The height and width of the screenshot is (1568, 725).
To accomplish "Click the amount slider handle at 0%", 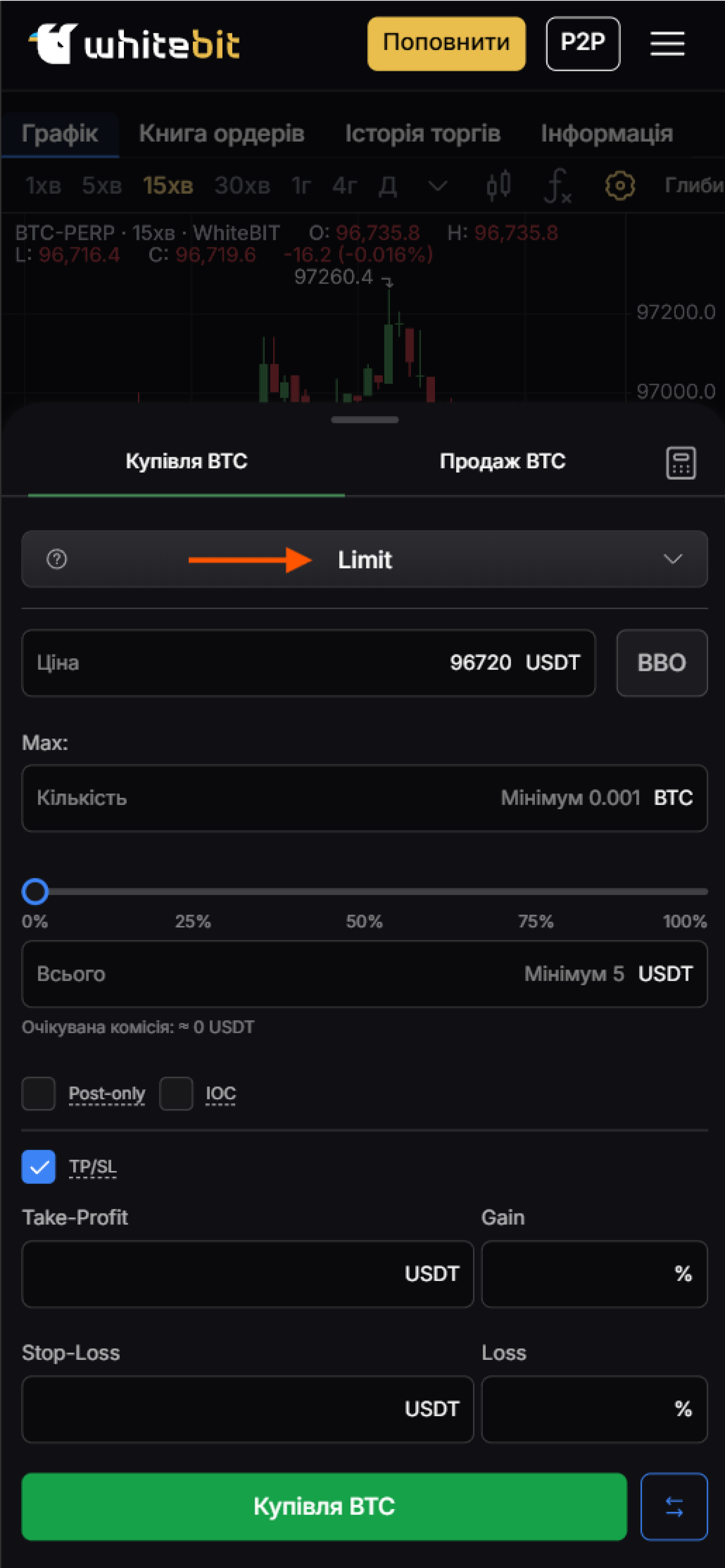I will 35,891.
